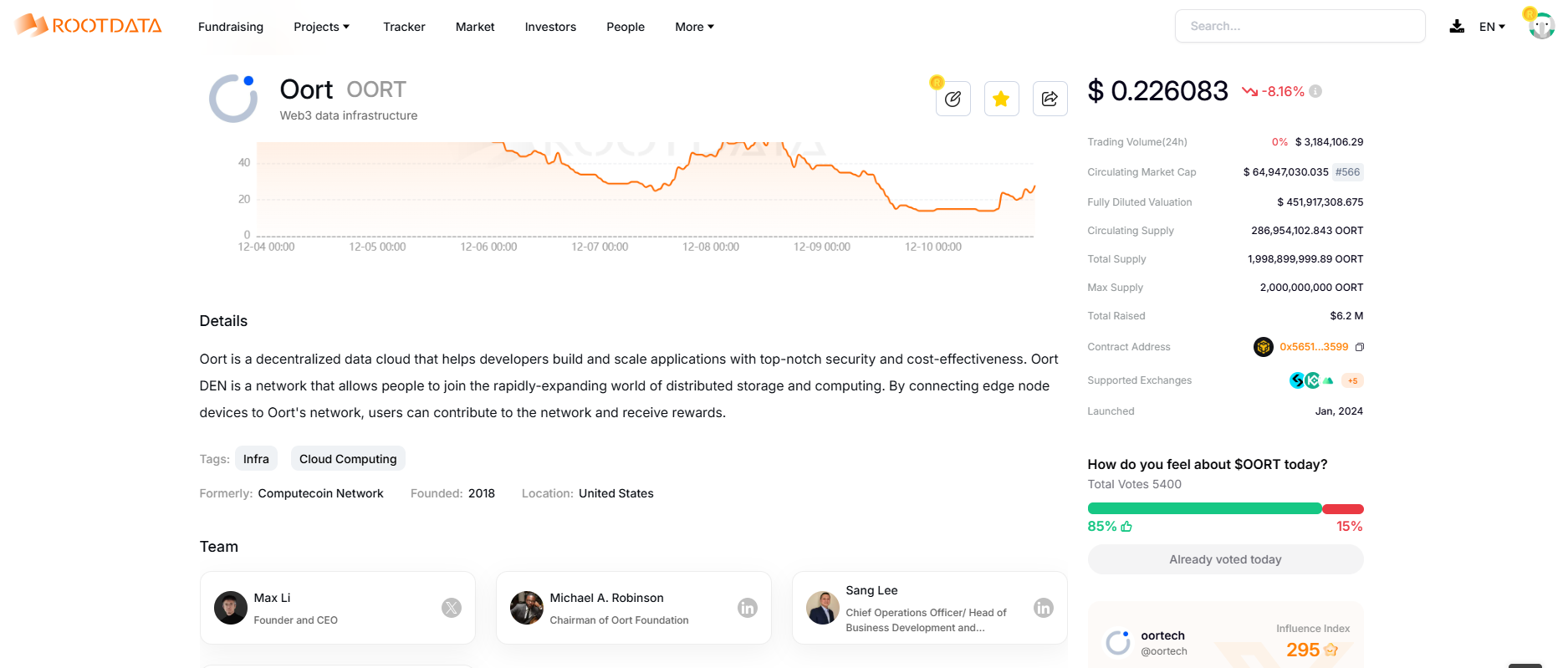Navigate to Investors
The width and height of the screenshot is (1568, 668).
tap(550, 27)
